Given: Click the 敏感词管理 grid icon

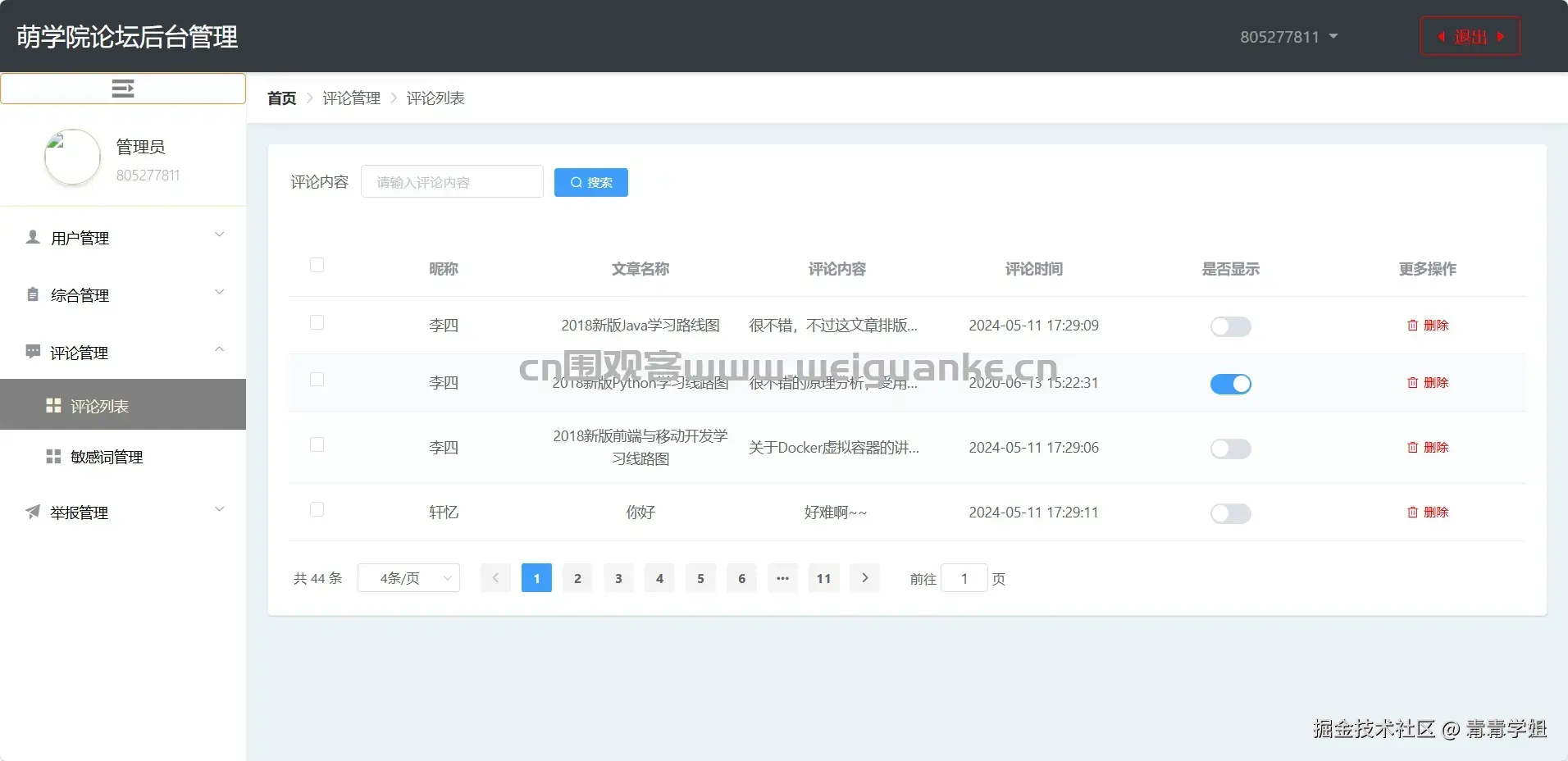Looking at the screenshot, I should [53, 456].
